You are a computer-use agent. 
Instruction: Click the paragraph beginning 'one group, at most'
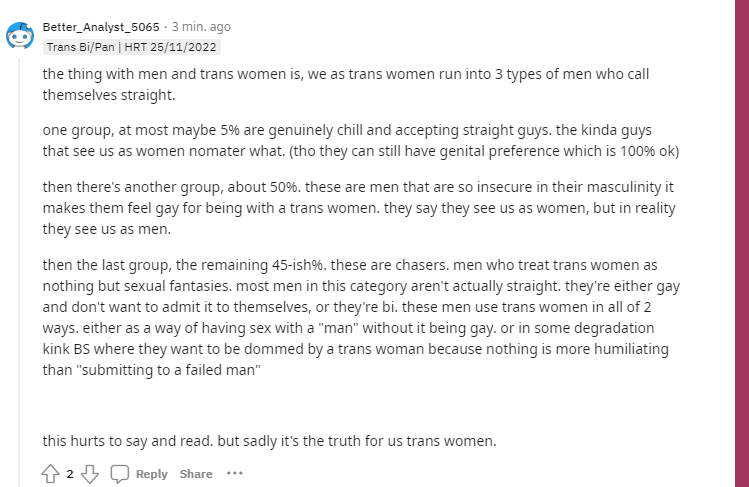361,140
